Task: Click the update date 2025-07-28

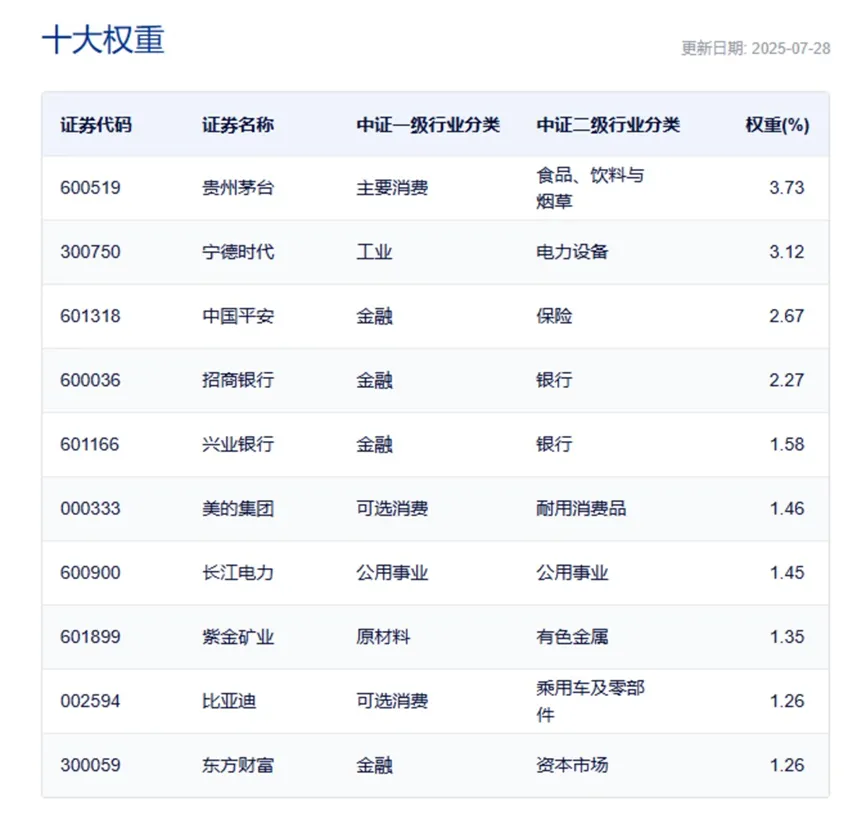Action: click(791, 49)
